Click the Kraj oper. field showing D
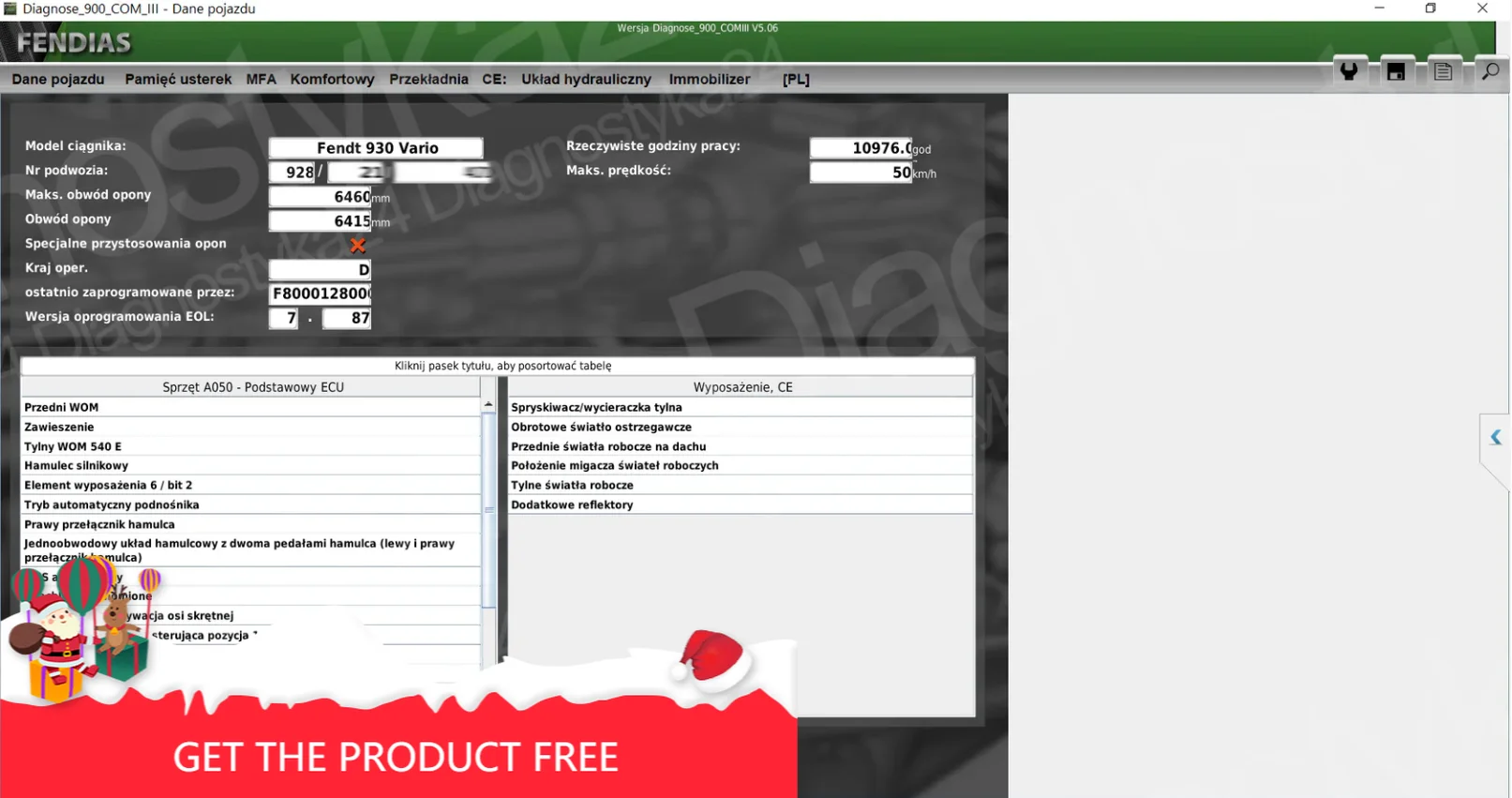Screen dimensions: 1512x798 (320, 270)
